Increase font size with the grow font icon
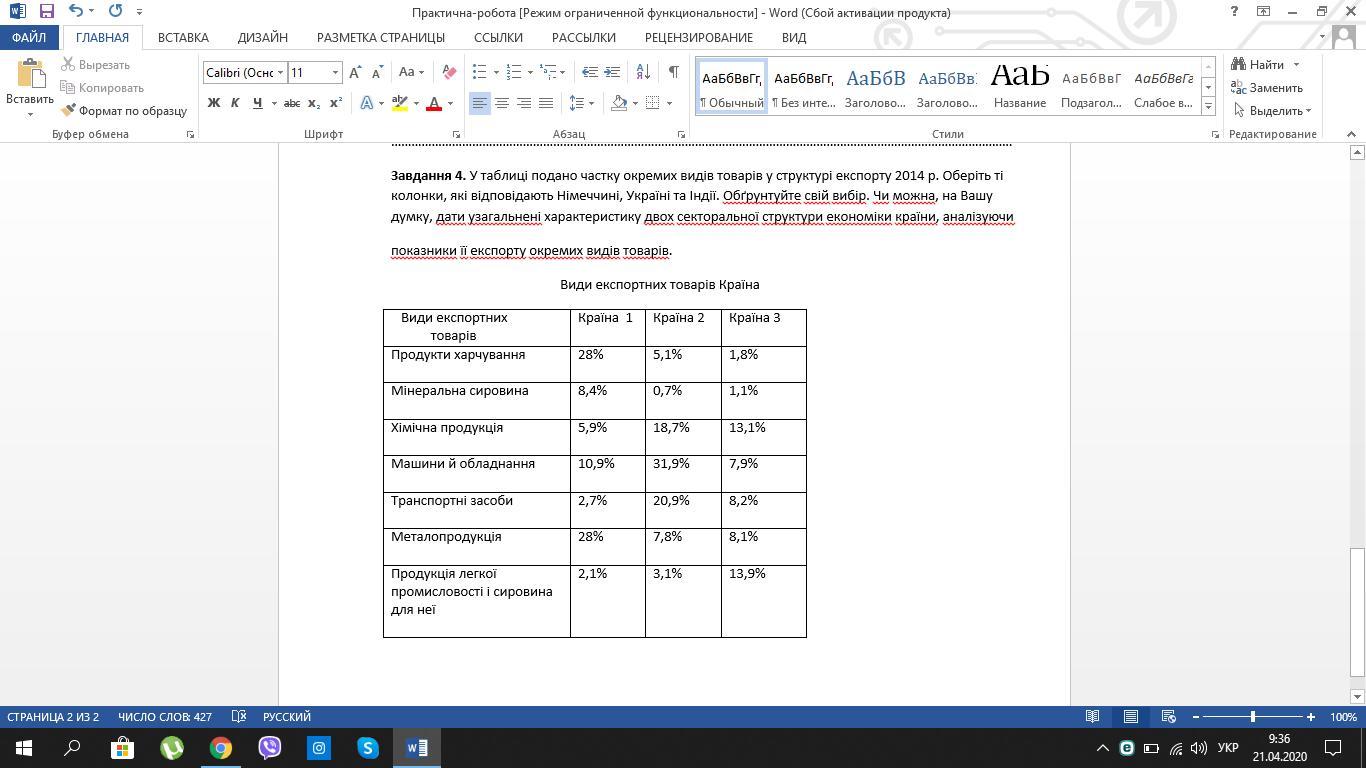Screen dimensions: 1366x768 (x=355, y=72)
